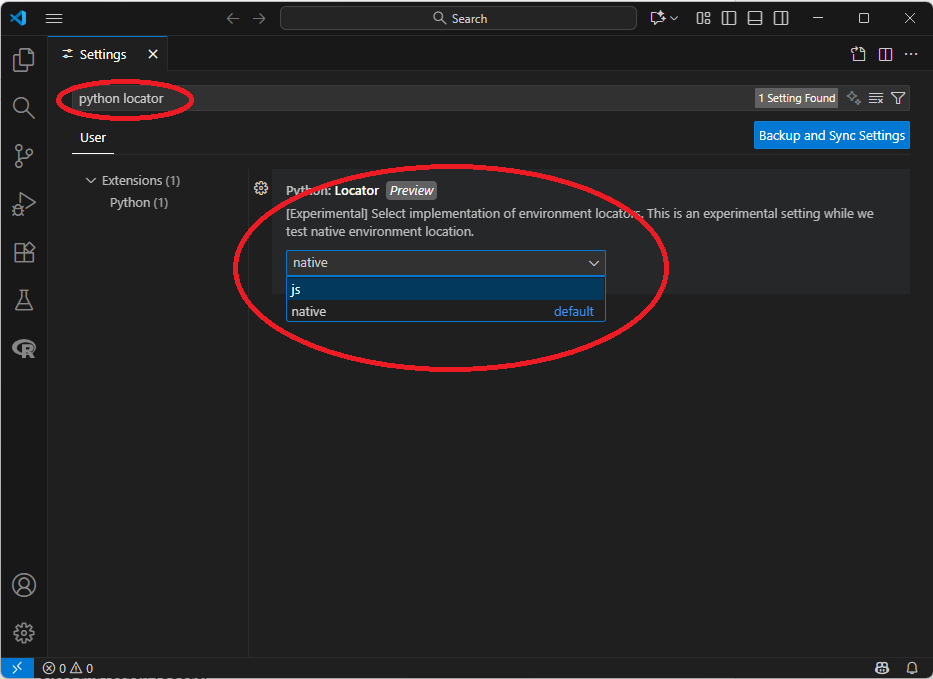The width and height of the screenshot is (933, 679).
Task: Open Source Control view
Action: click(x=24, y=156)
